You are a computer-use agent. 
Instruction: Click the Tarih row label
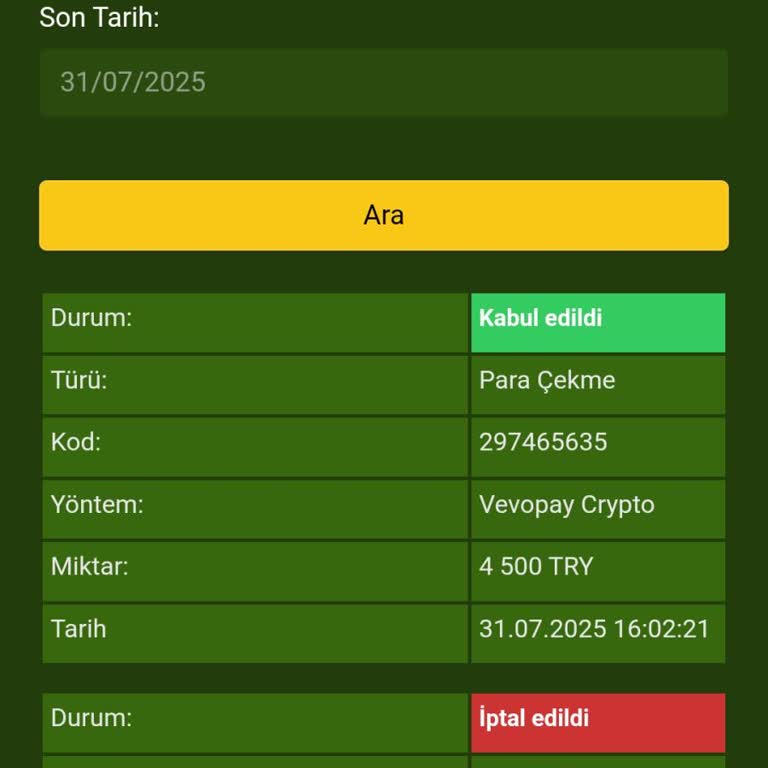pyautogui.click(x=78, y=629)
